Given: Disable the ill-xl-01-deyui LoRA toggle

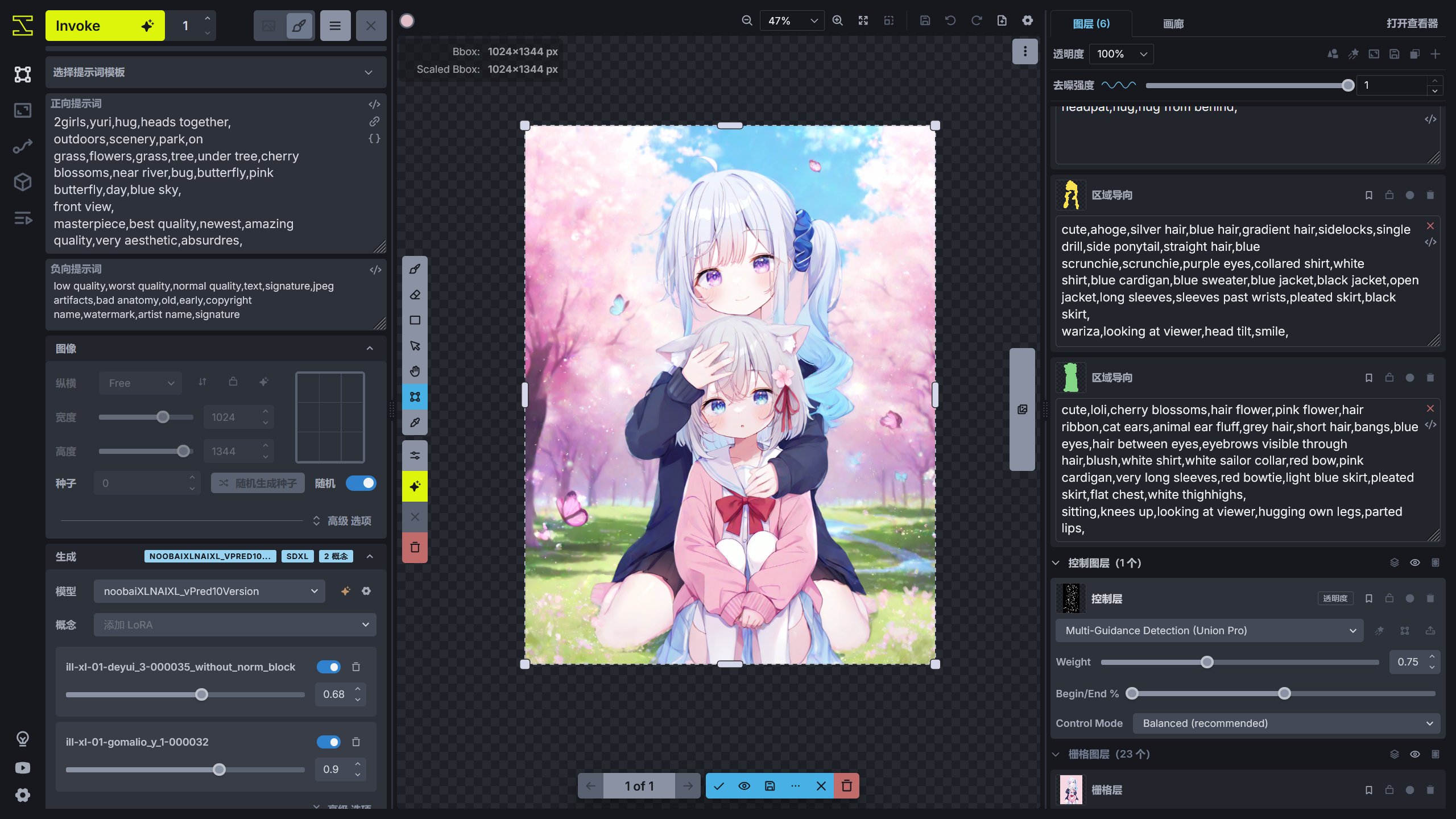Looking at the screenshot, I should point(328,667).
